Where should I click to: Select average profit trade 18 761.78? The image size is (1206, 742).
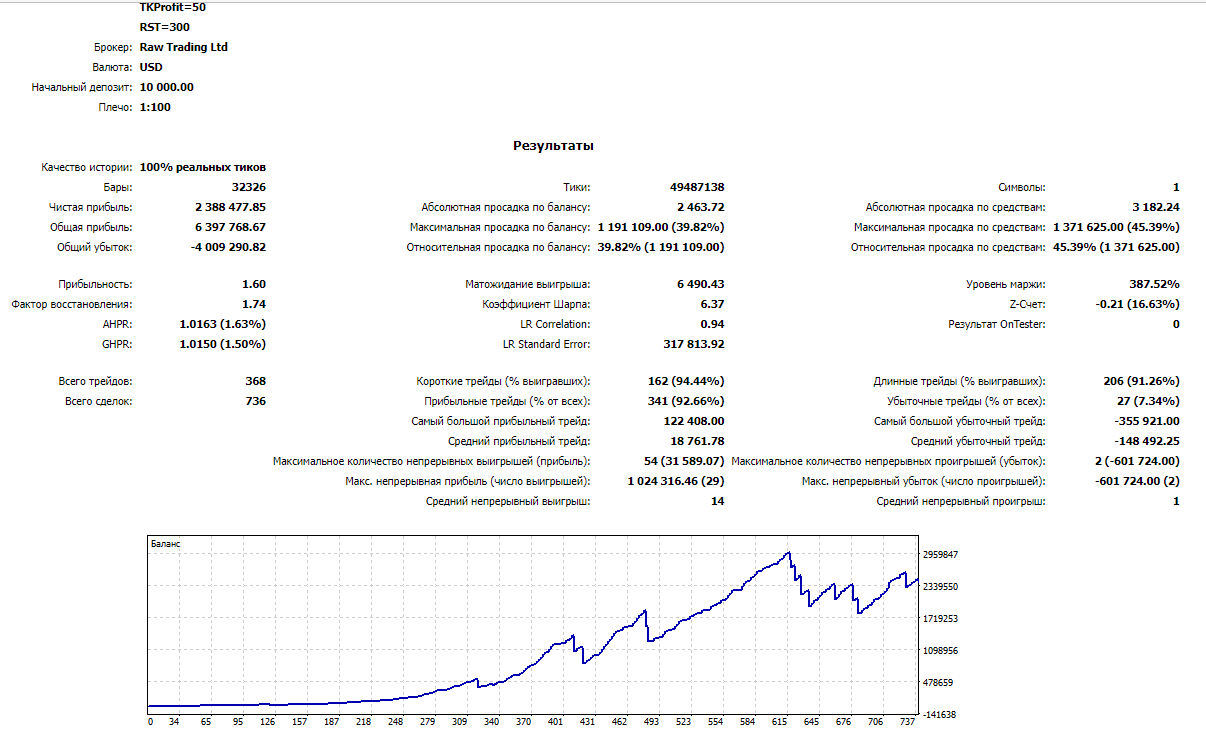pos(697,441)
